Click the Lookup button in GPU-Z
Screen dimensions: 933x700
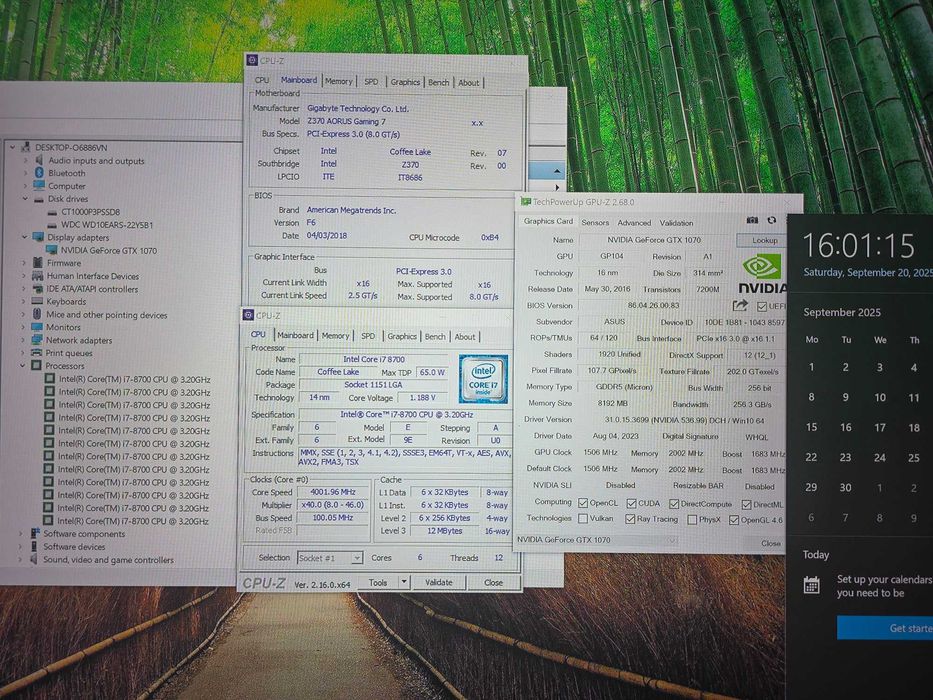coord(764,240)
